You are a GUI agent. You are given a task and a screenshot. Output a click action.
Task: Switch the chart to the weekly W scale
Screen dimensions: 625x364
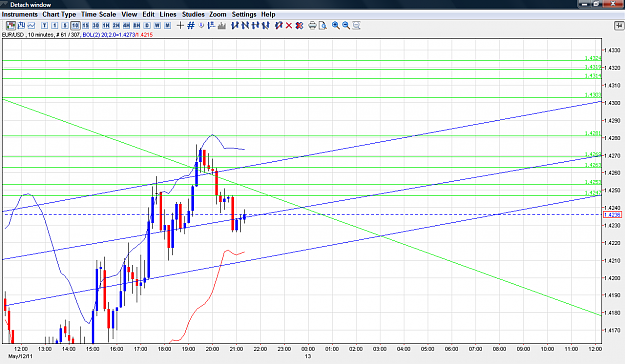pos(157,26)
